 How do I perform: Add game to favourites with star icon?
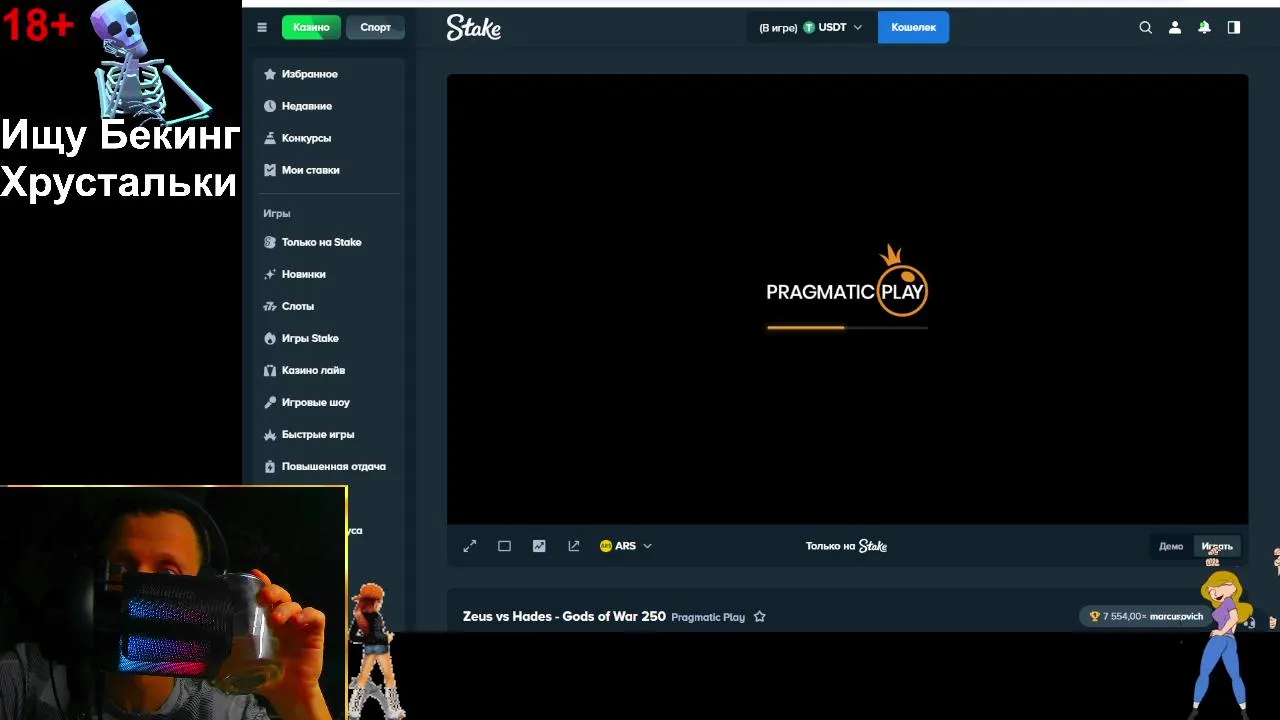759,617
